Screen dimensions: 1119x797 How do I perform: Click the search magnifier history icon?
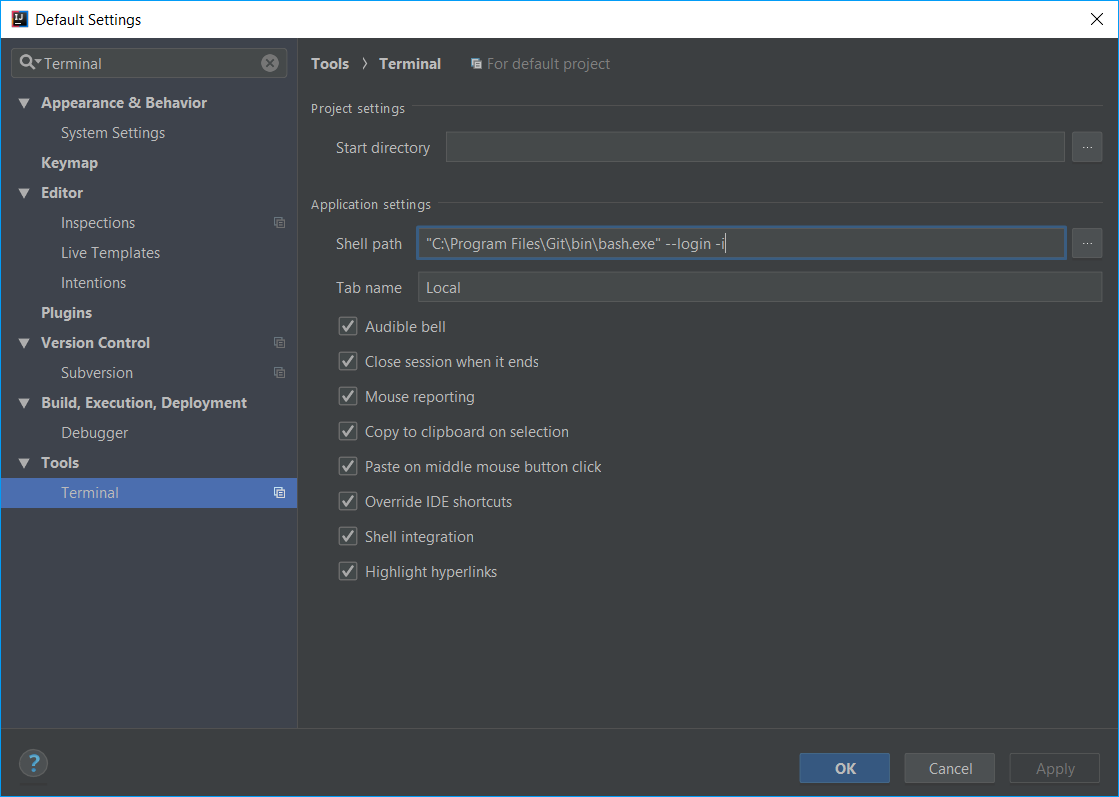pyautogui.click(x=29, y=63)
